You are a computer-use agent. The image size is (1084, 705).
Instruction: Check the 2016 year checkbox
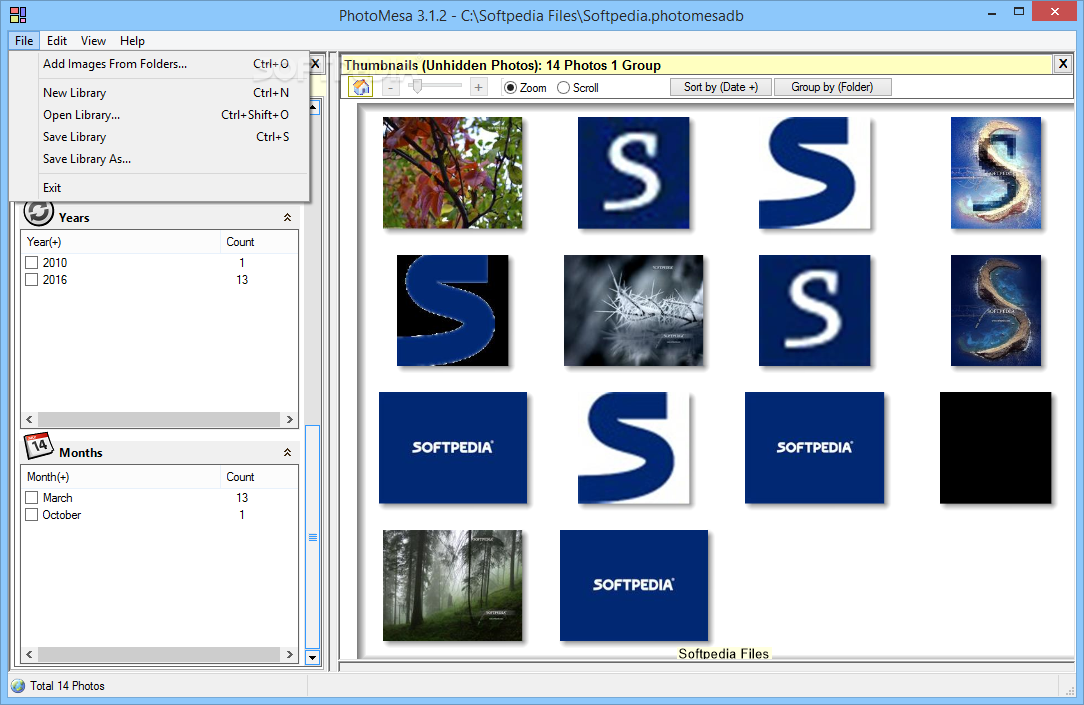(31, 280)
